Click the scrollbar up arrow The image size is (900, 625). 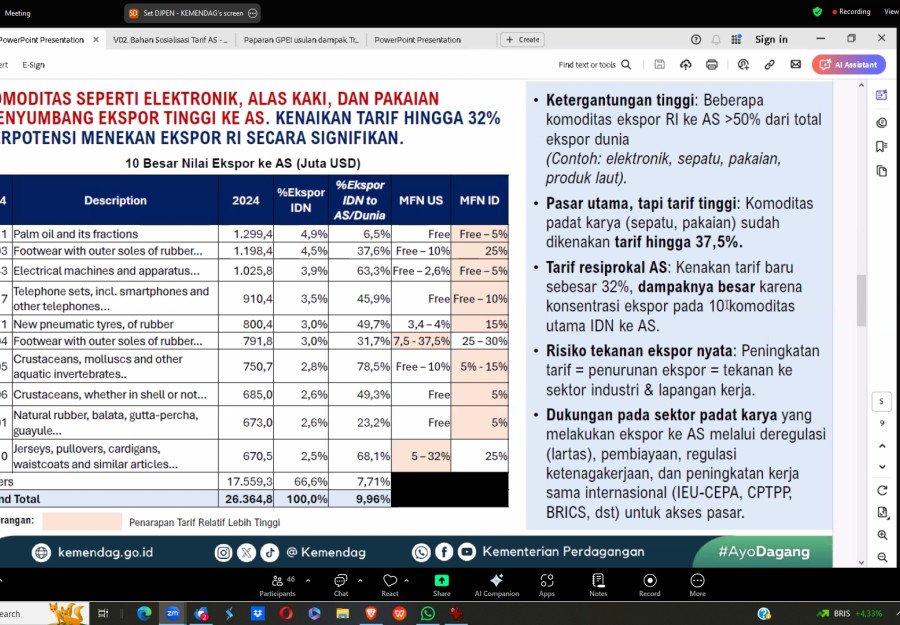tap(861, 86)
